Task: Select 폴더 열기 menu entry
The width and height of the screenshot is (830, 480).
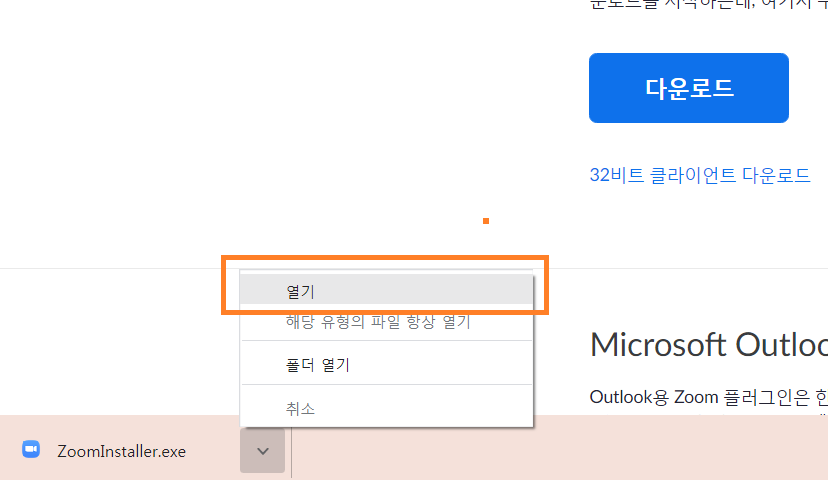Action: coord(386,364)
